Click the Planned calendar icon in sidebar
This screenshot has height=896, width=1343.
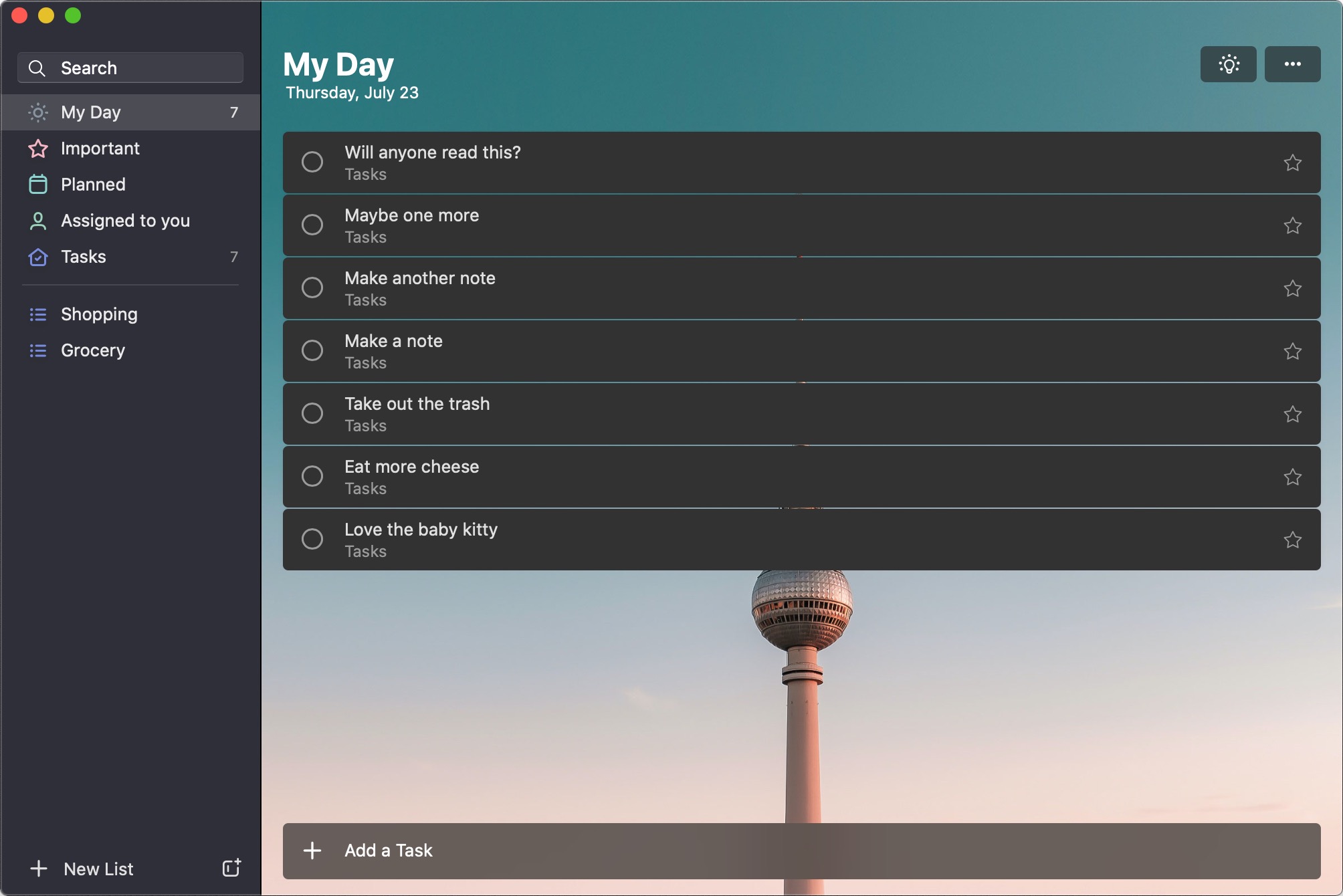point(37,184)
